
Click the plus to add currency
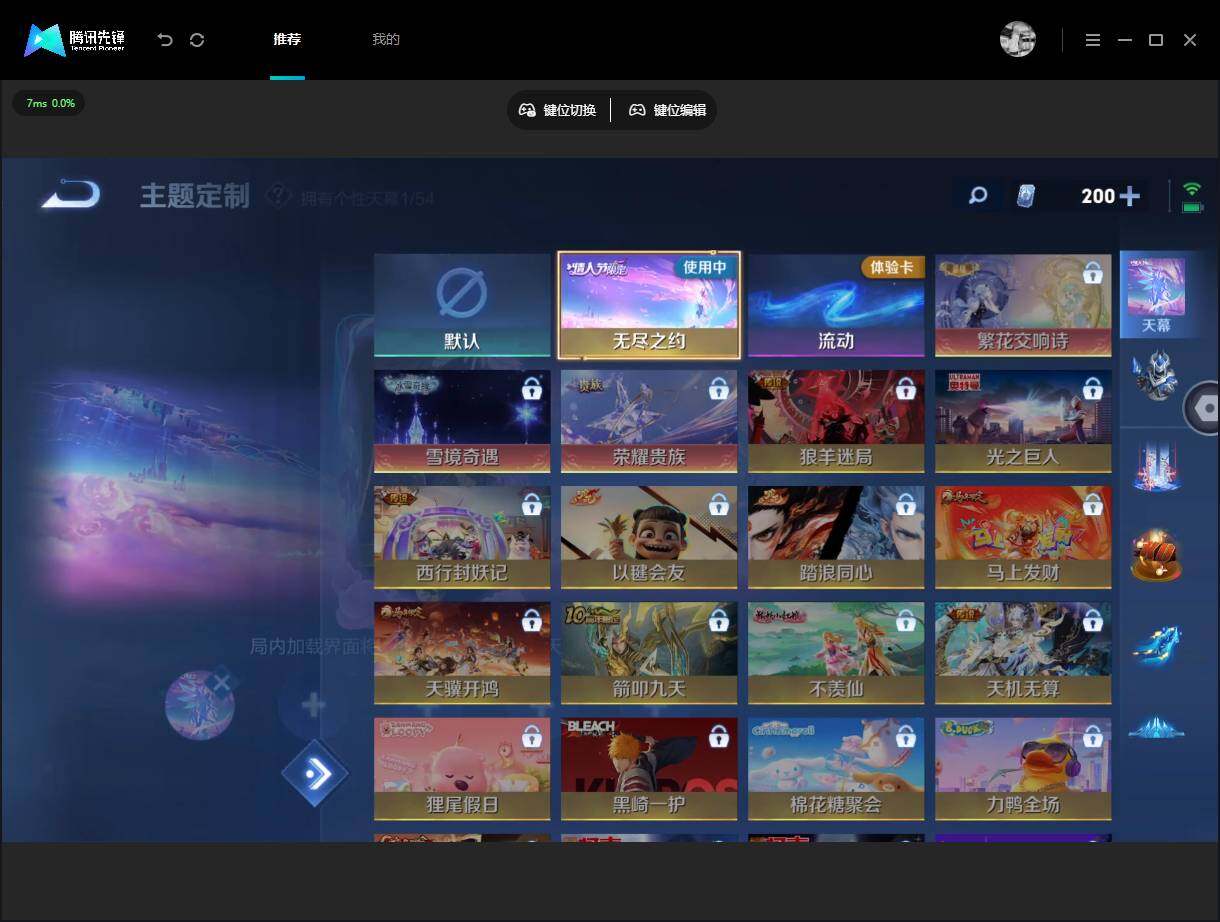pyautogui.click(x=1130, y=196)
